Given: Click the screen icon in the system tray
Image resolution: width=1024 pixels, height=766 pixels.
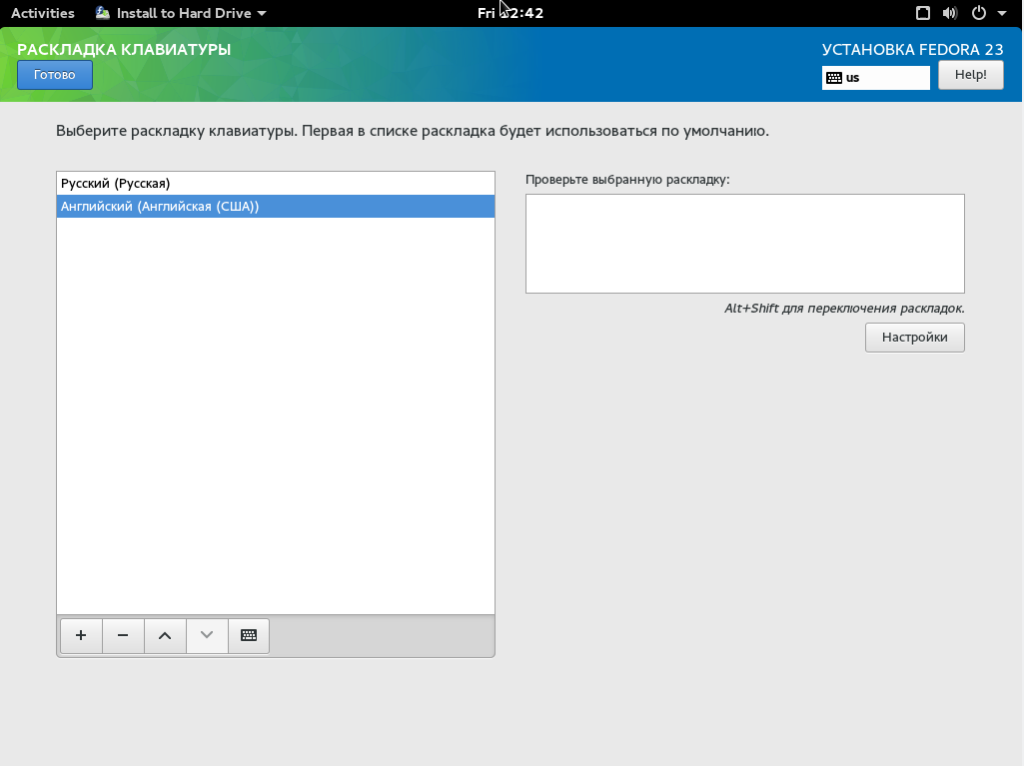Looking at the screenshot, I should [921, 13].
